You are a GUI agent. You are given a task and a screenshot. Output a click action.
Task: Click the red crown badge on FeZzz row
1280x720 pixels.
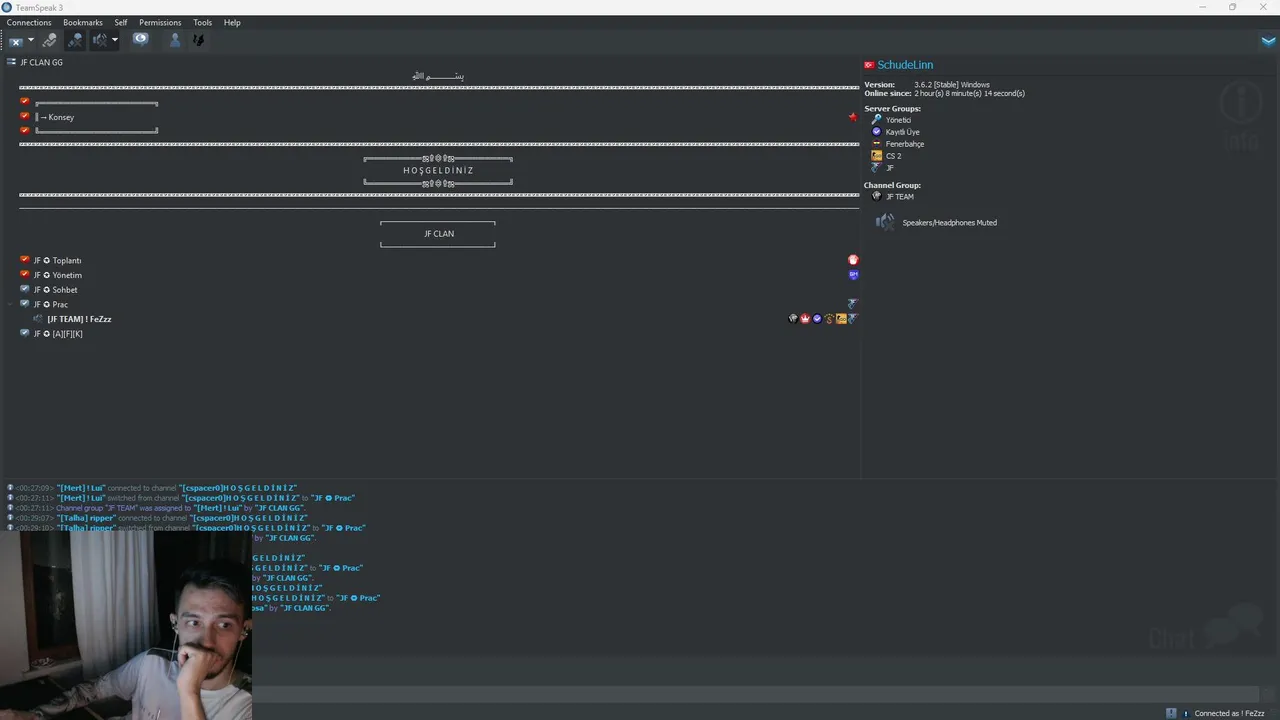coord(805,319)
